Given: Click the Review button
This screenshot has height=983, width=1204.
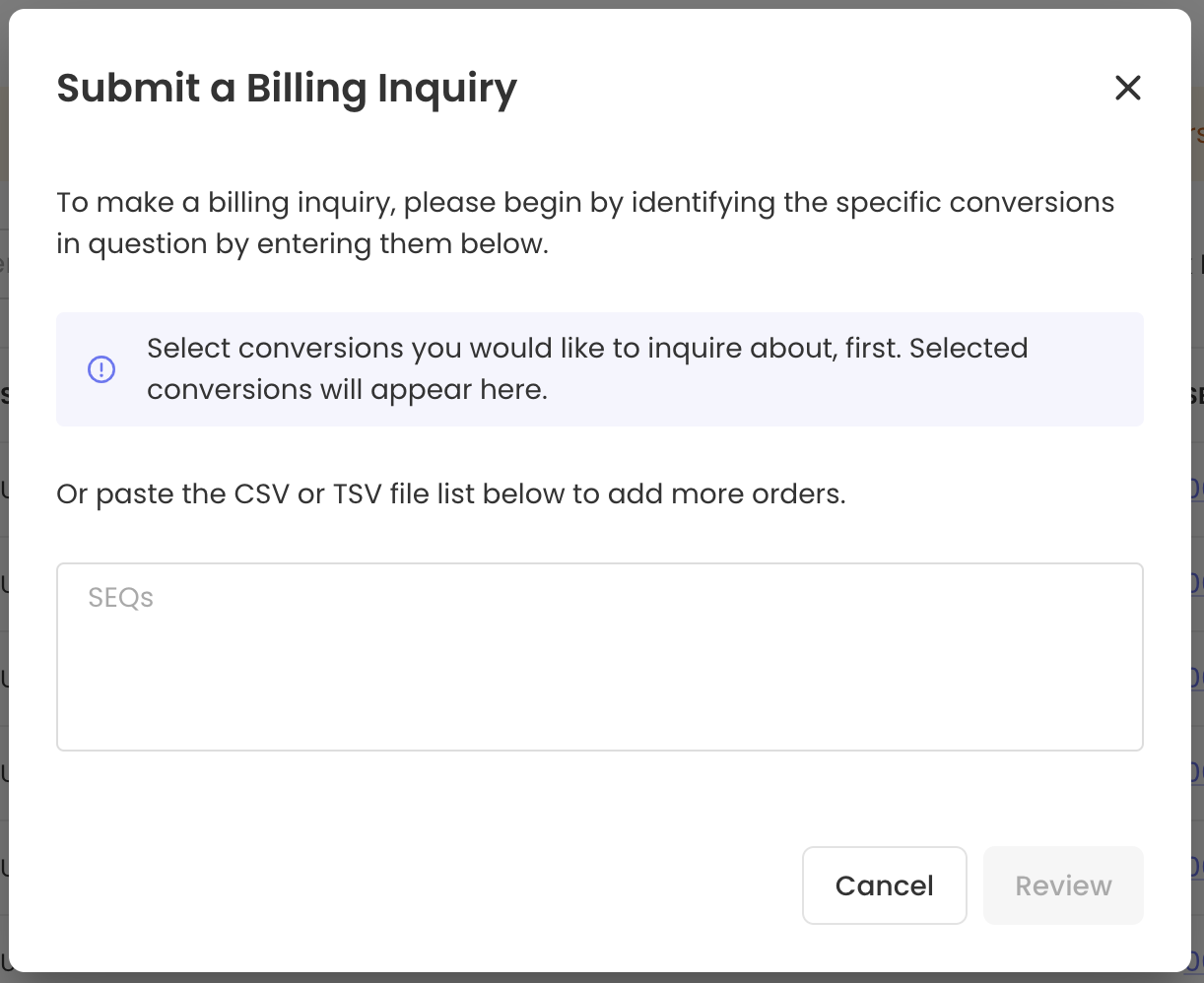Looking at the screenshot, I should (x=1063, y=885).
